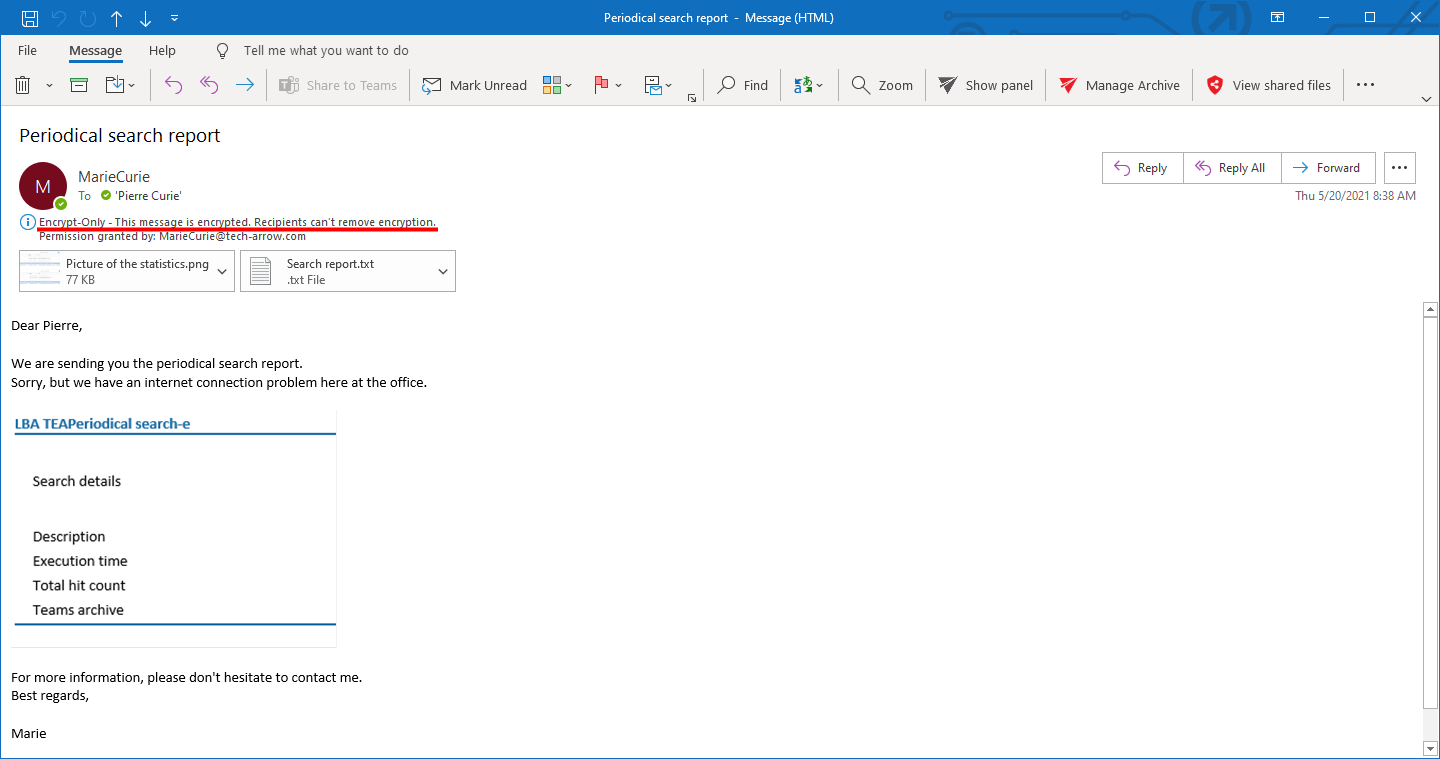Click the Manage Archive button

coord(1119,85)
